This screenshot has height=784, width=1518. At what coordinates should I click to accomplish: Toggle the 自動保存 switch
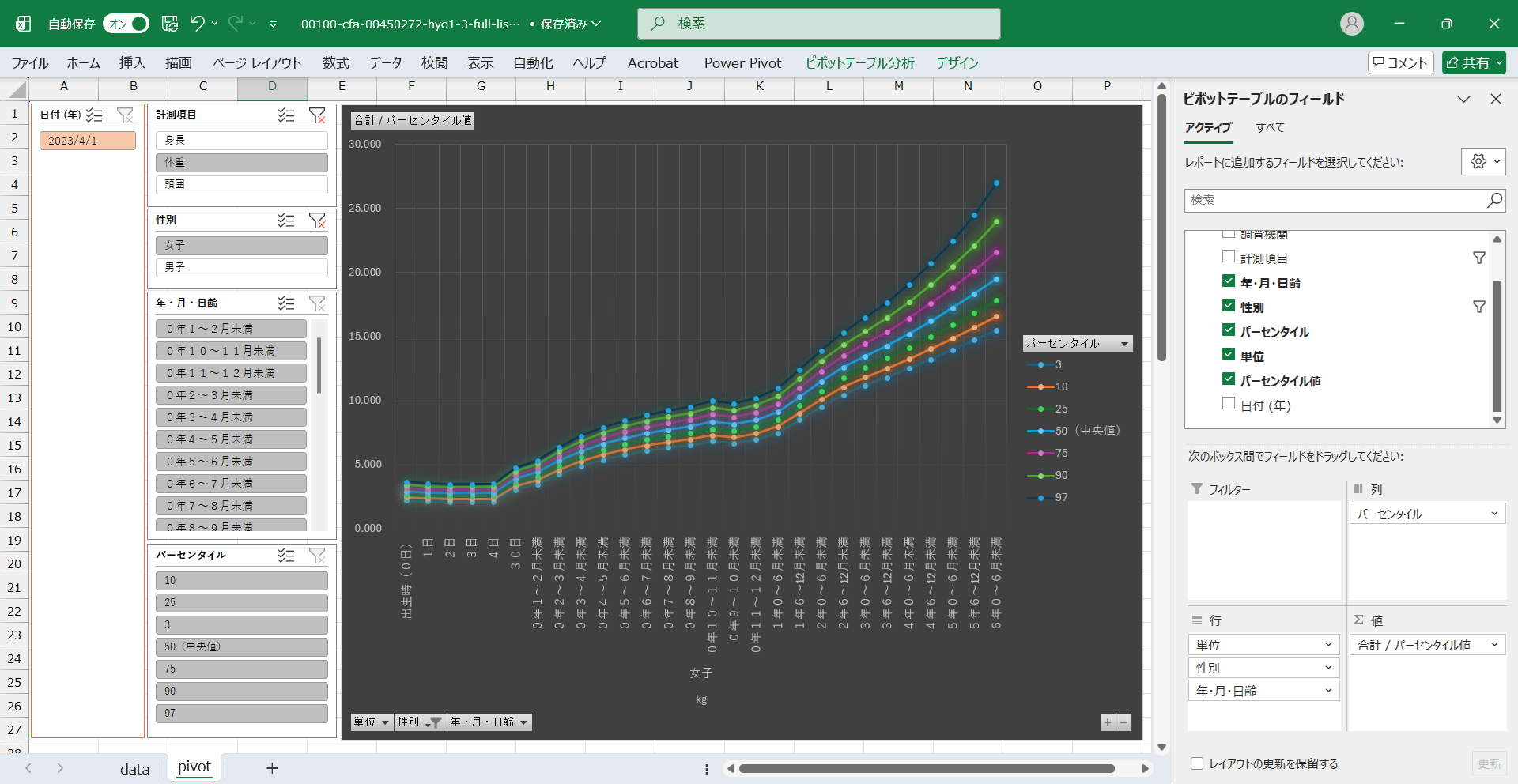(x=126, y=24)
